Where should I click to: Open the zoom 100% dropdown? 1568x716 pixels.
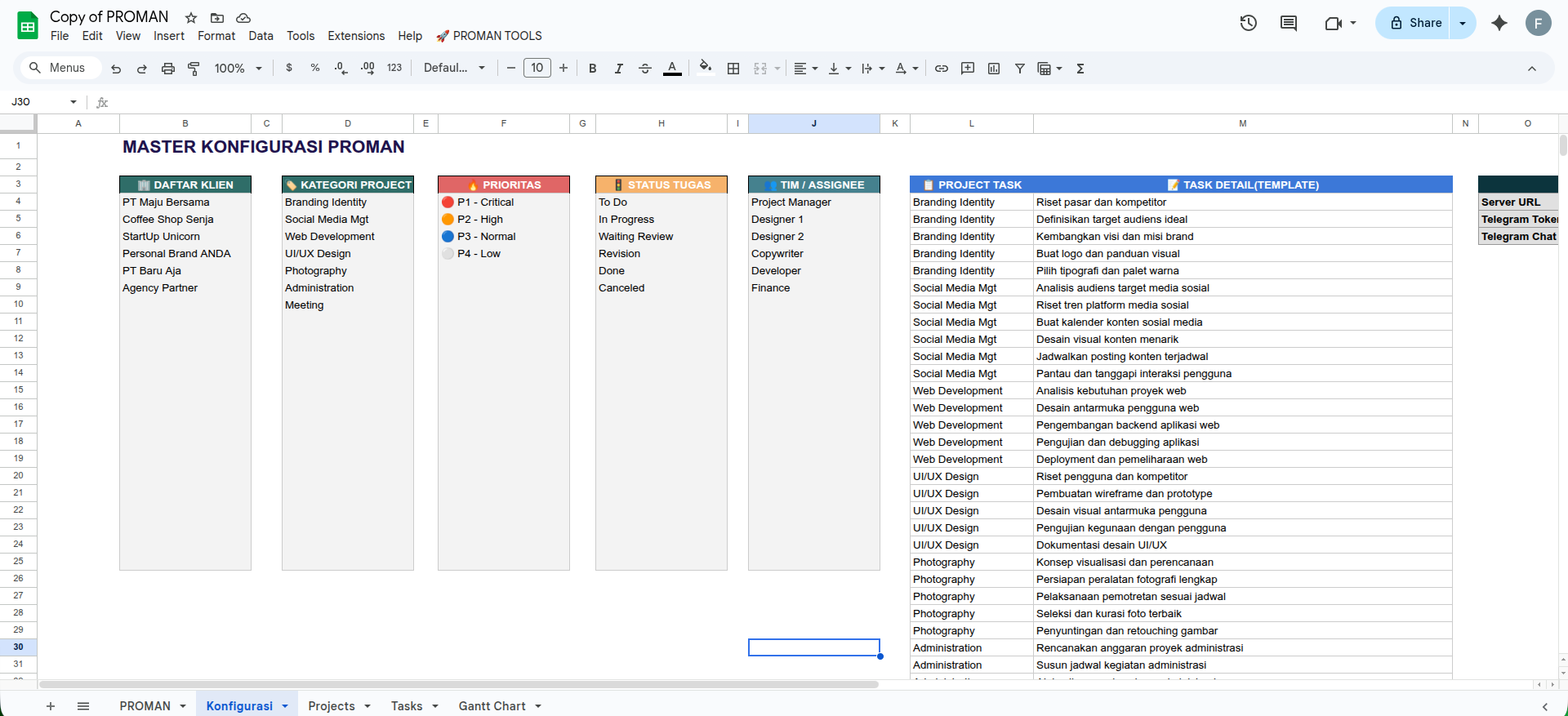(x=238, y=69)
